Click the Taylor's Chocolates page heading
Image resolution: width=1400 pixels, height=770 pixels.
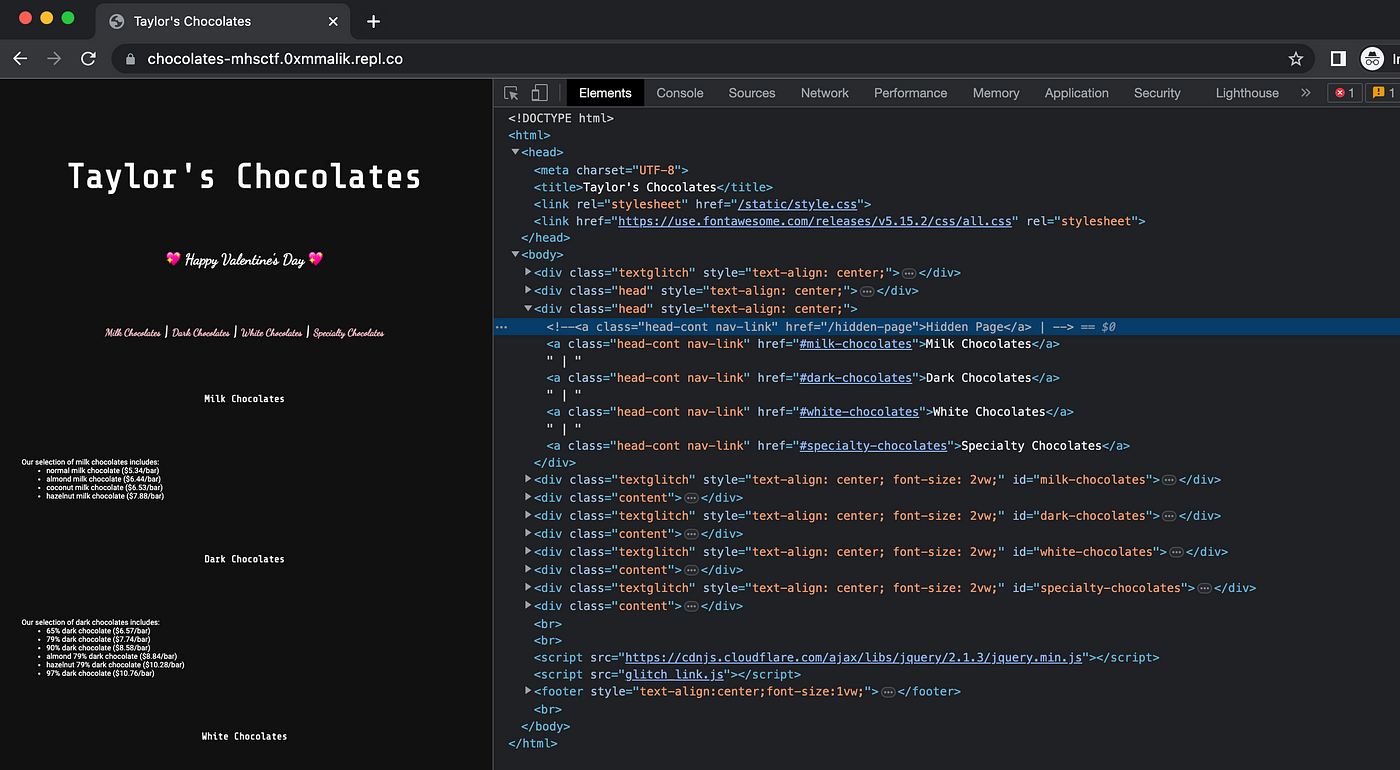pos(244,177)
